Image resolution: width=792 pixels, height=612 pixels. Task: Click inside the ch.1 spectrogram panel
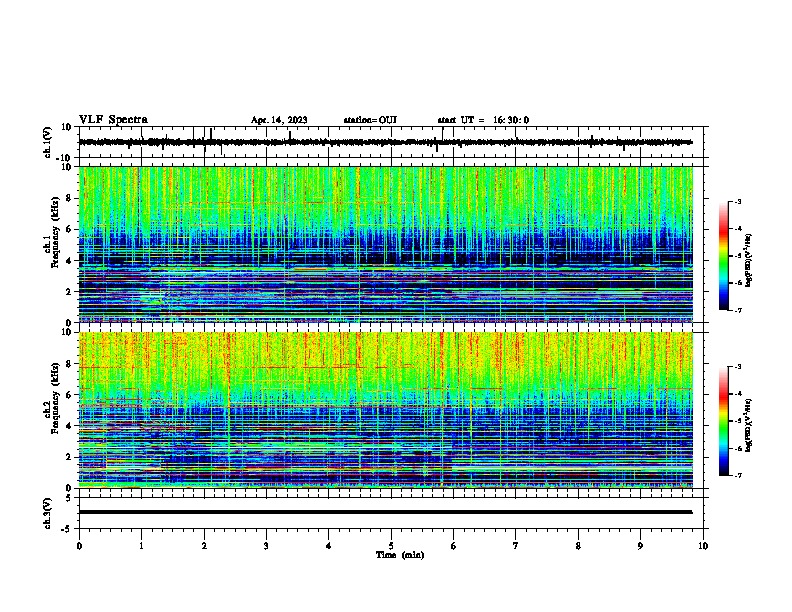[386, 244]
